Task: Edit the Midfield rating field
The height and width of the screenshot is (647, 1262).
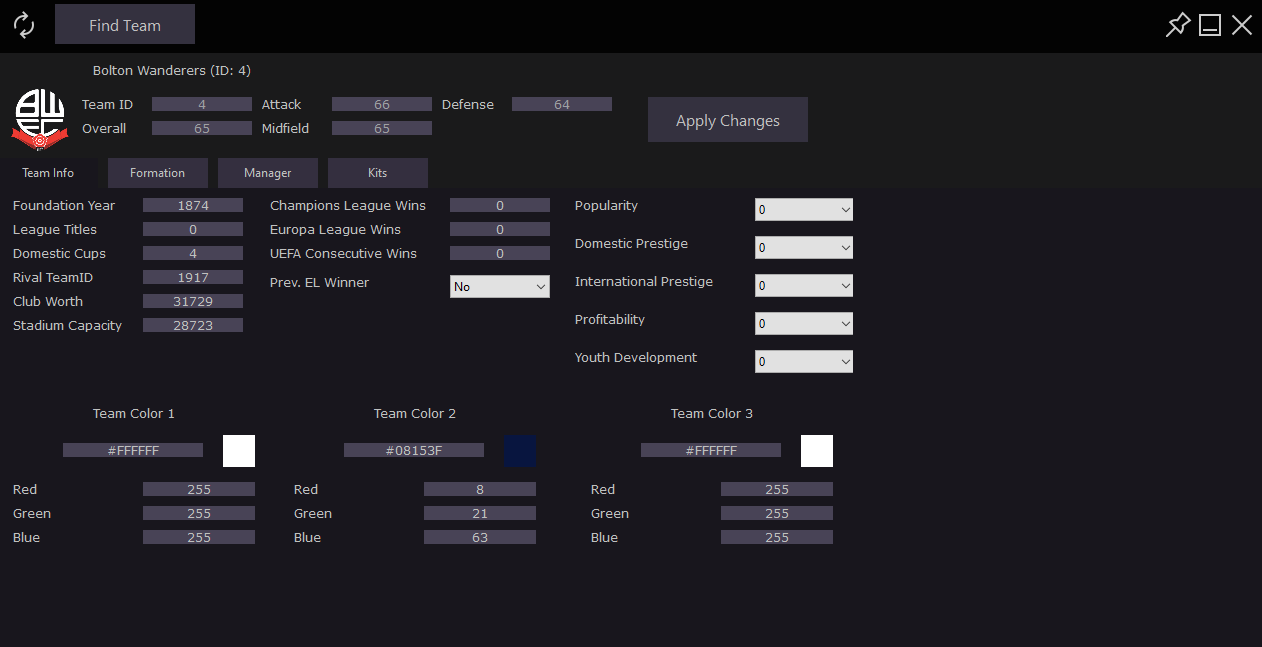Action: tap(382, 128)
